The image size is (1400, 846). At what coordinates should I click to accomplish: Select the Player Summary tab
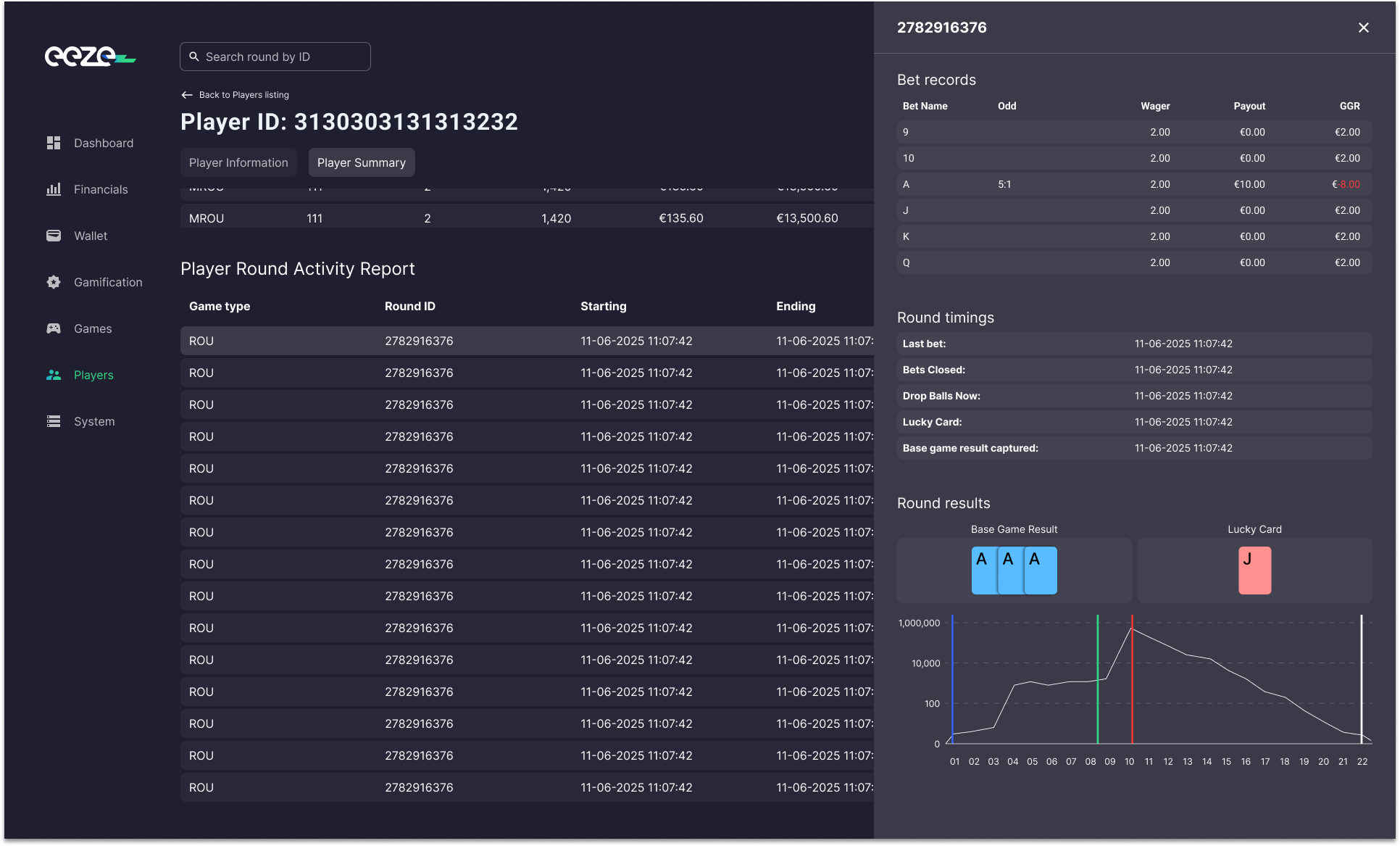click(361, 162)
